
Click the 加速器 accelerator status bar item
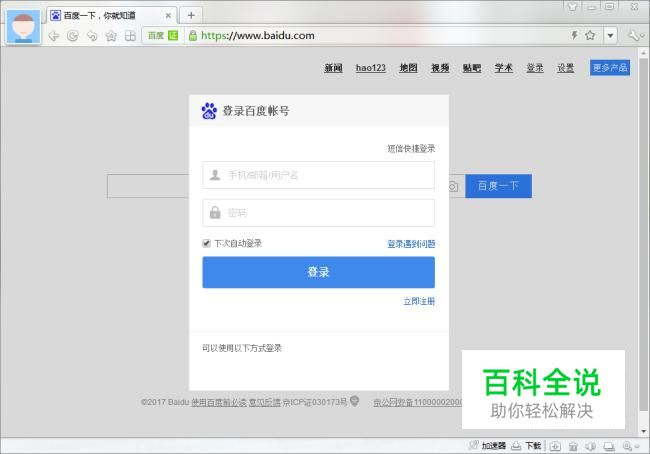[x=488, y=446]
